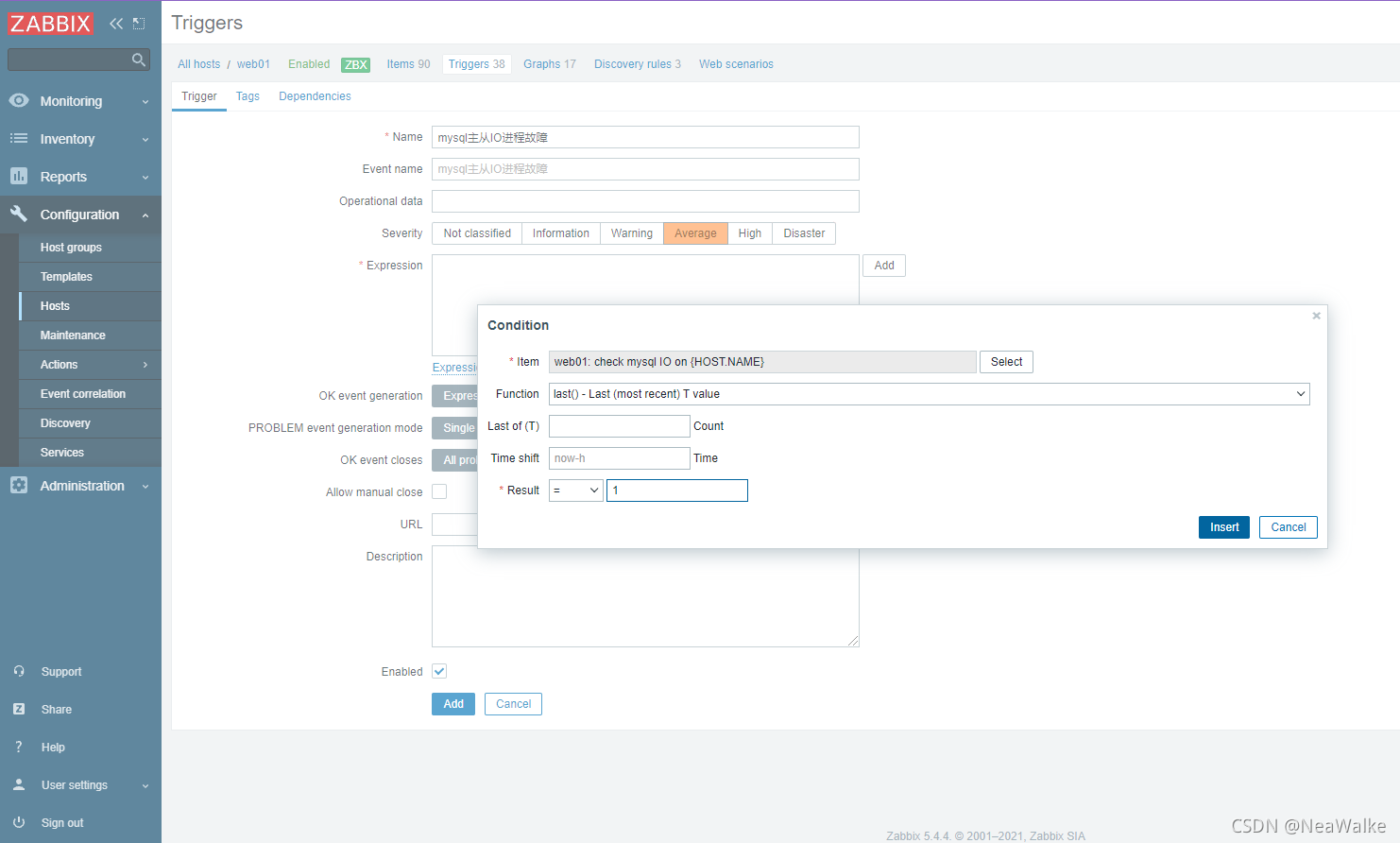The image size is (1400, 843).
Task: Expand the Administration menu
Action: (x=145, y=486)
